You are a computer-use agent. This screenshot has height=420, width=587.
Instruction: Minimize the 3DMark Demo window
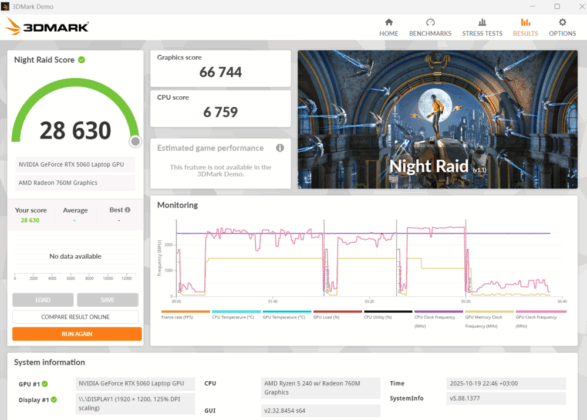tap(532, 6)
